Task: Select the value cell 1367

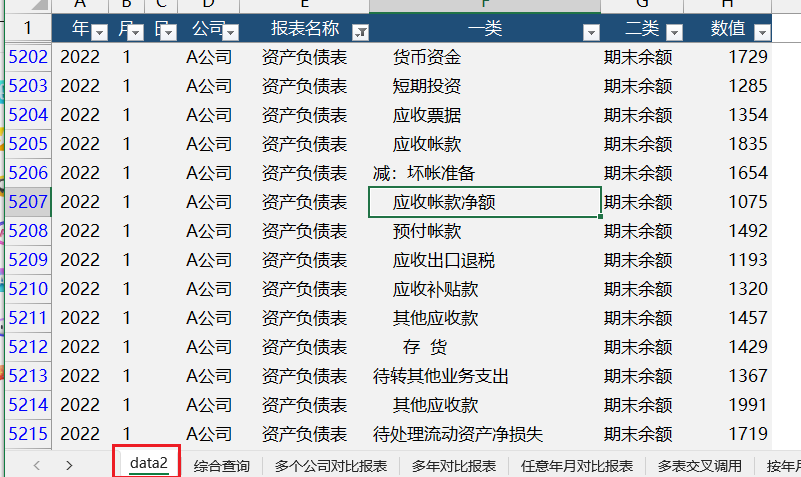Action: click(727, 376)
